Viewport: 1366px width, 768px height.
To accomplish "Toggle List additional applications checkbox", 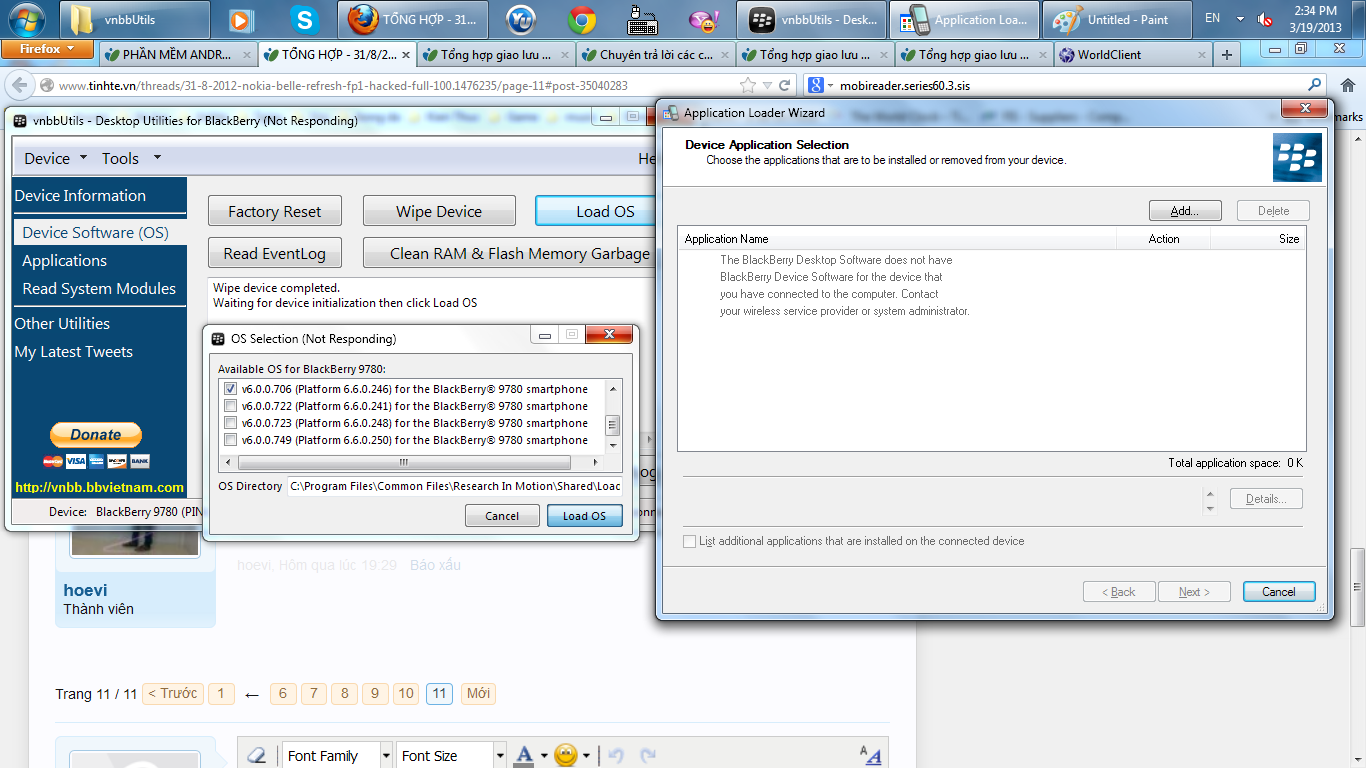I will [689, 541].
